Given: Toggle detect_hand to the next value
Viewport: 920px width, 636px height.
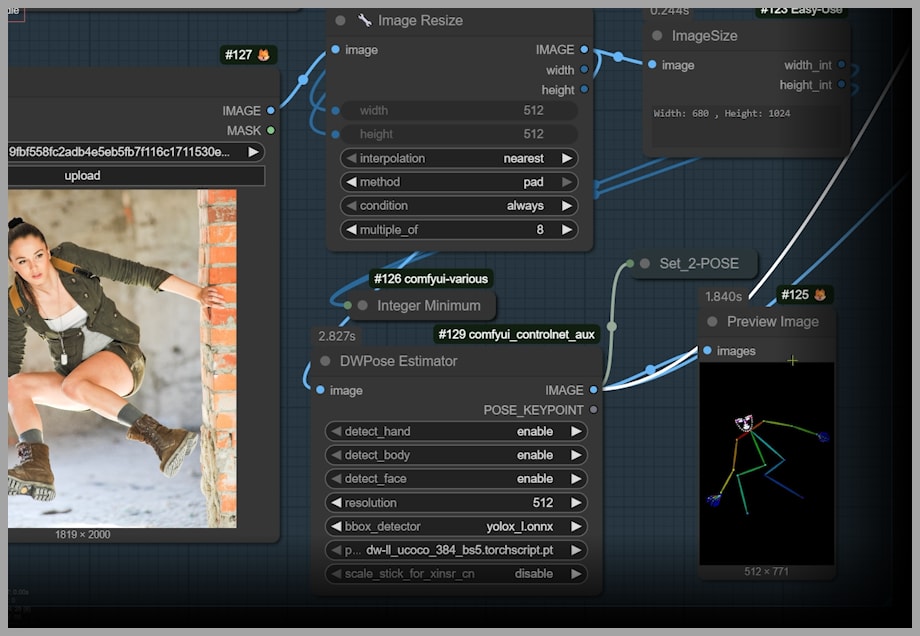Looking at the screenshot, I should tap(575, 432).
